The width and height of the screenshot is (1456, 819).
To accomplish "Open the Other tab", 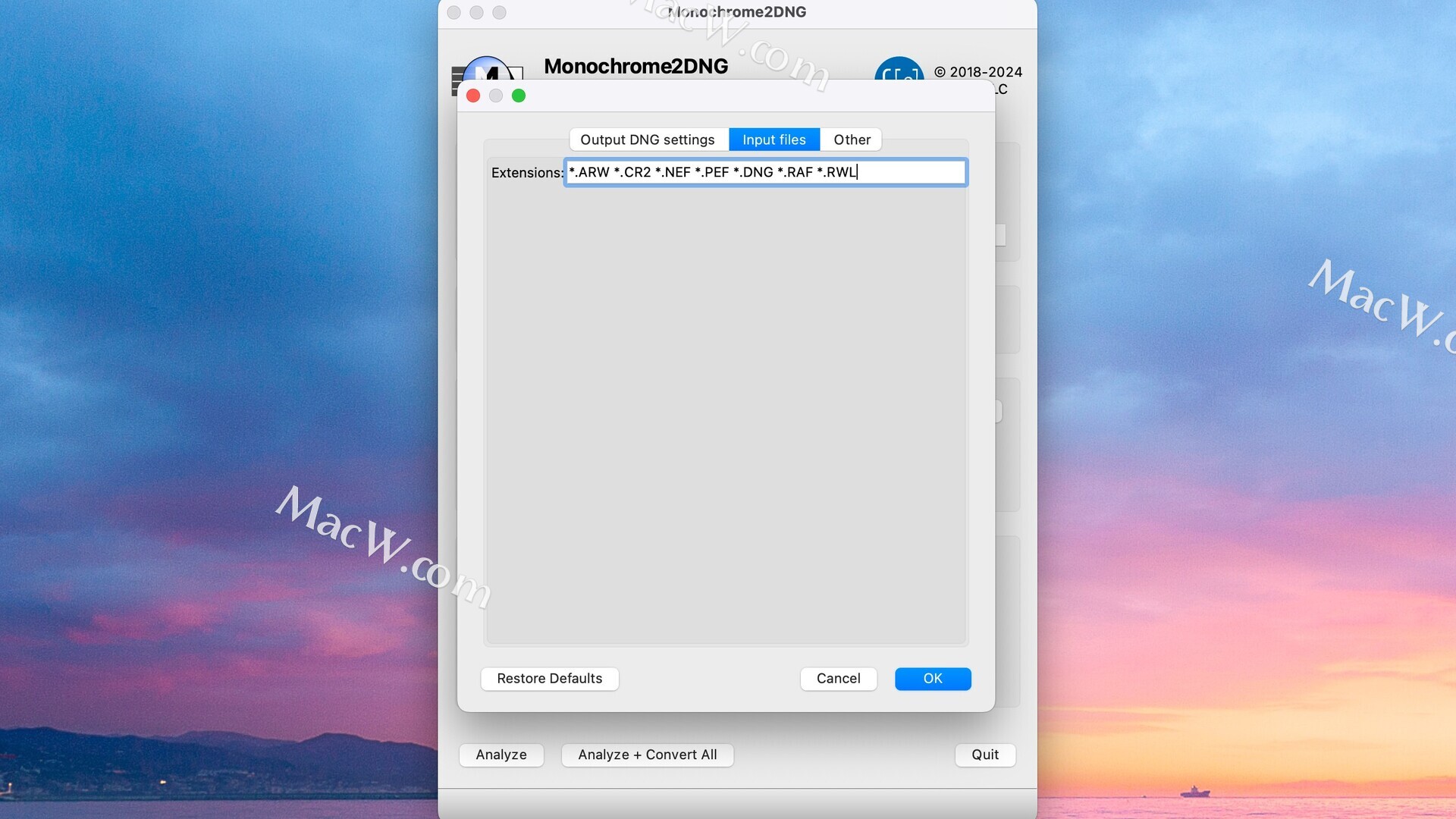I will pos(852,140).
